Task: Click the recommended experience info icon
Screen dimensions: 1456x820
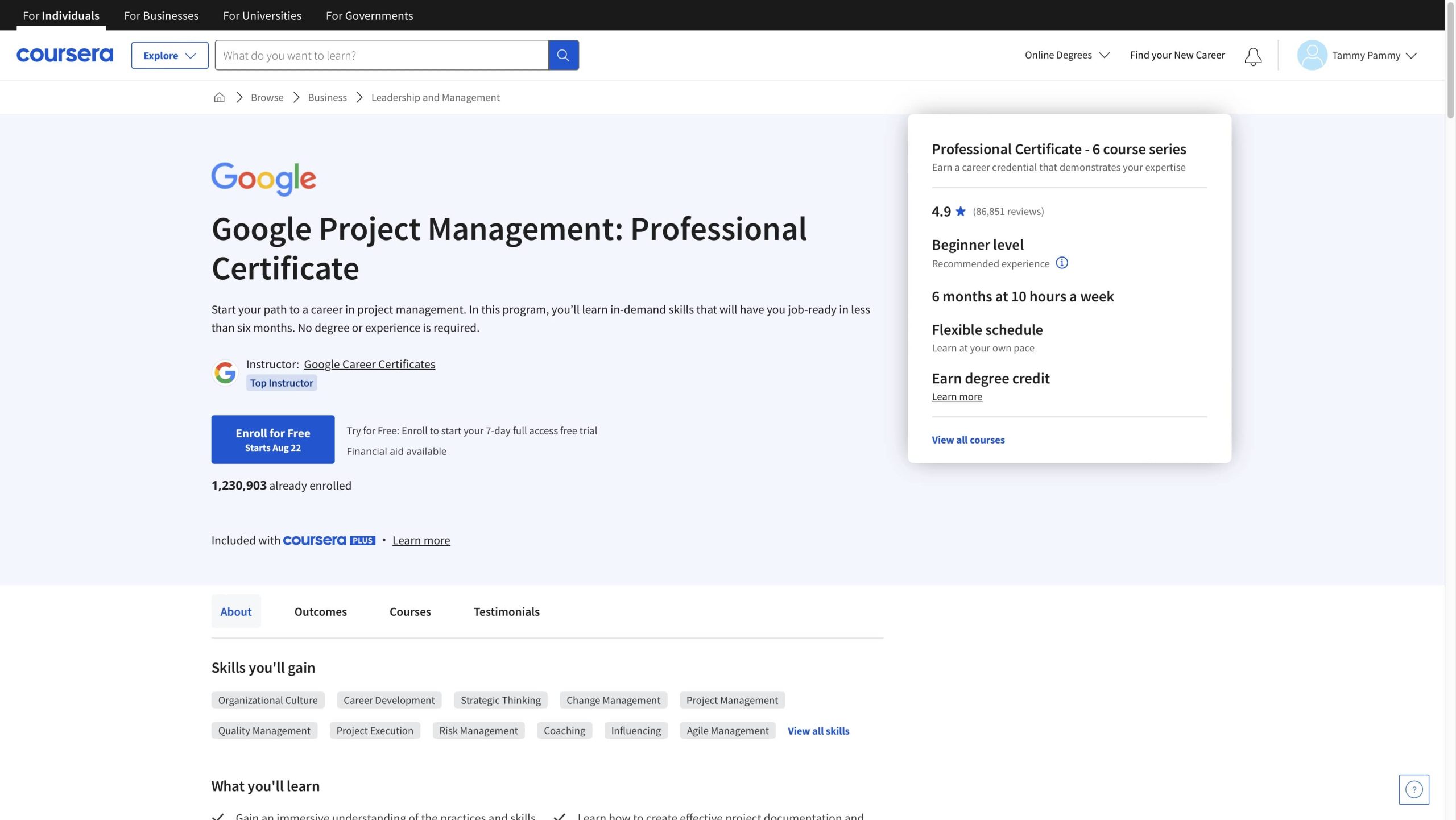Action: point(1061,263)
